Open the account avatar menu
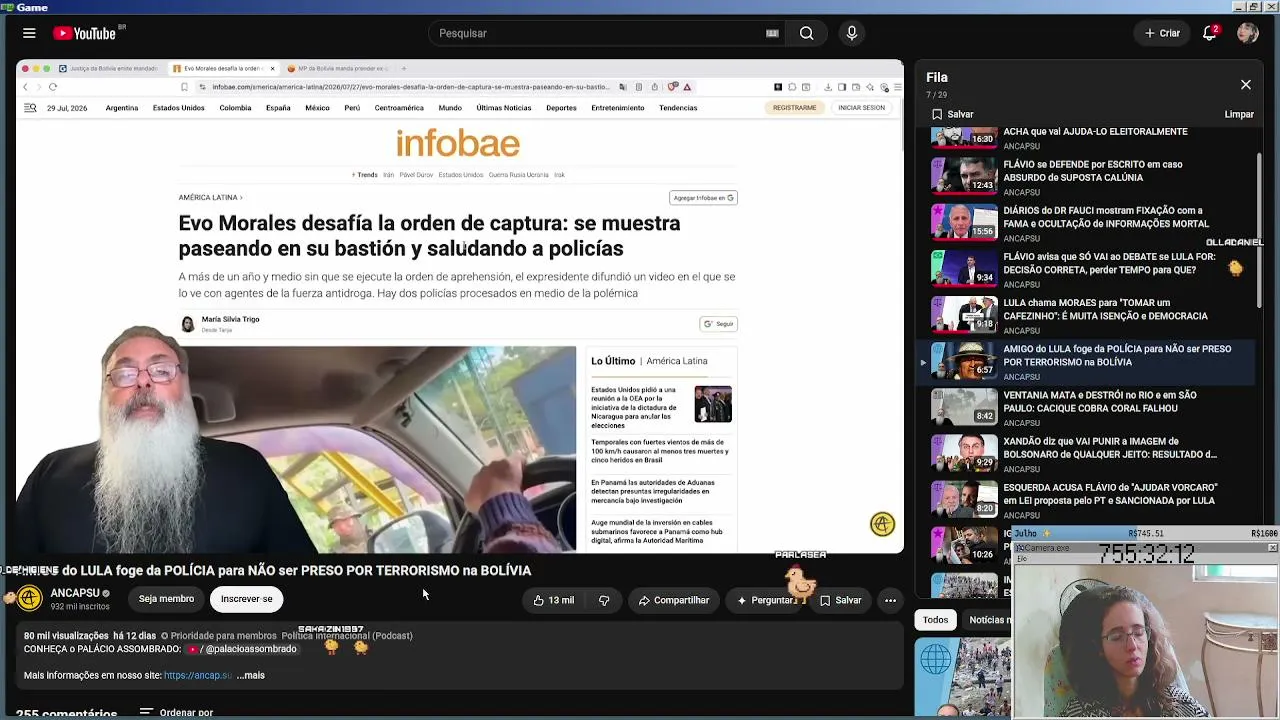The width and height of the screenshot is (1280, 720). [1247, 33]
